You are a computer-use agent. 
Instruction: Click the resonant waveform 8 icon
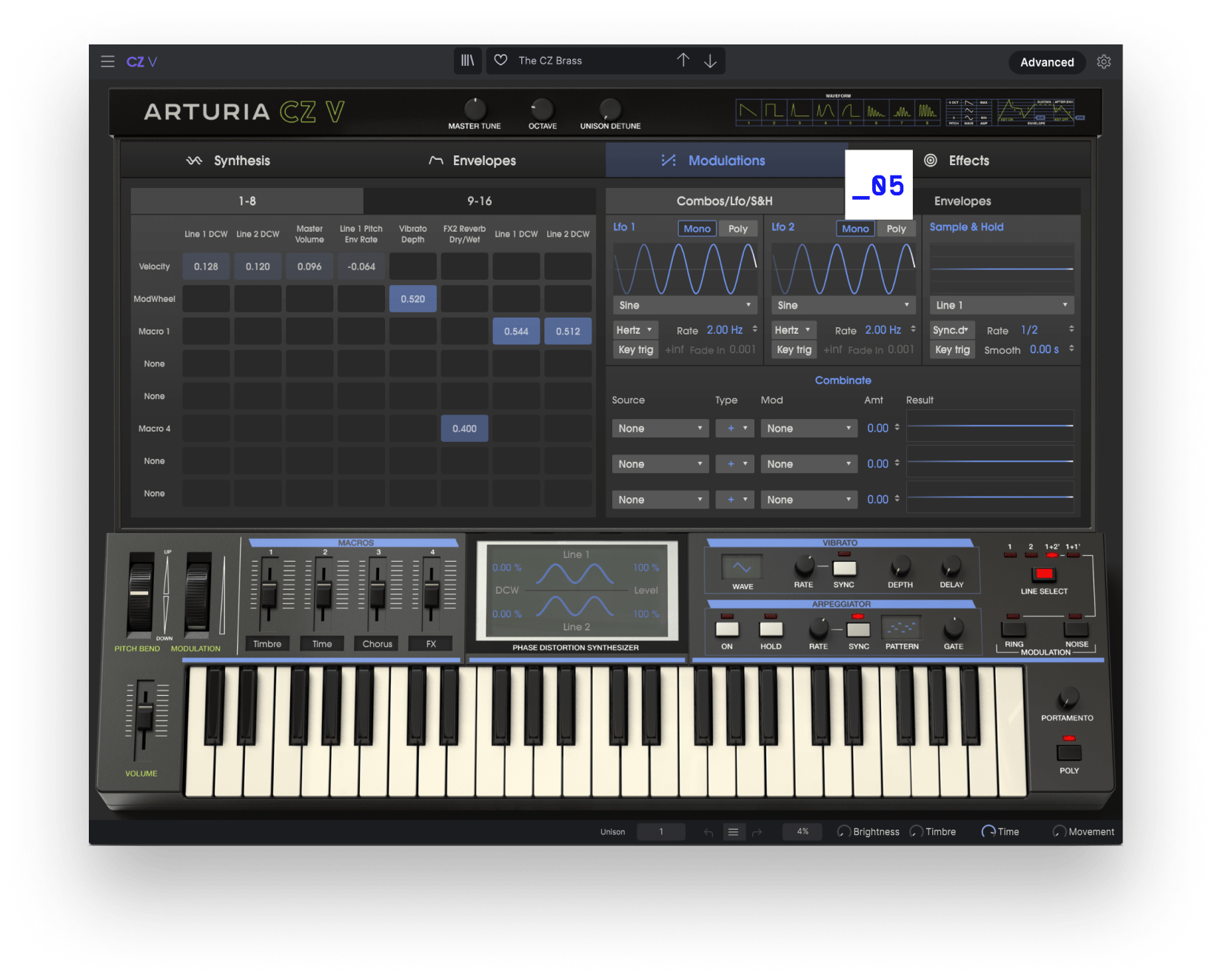point(926,111)
